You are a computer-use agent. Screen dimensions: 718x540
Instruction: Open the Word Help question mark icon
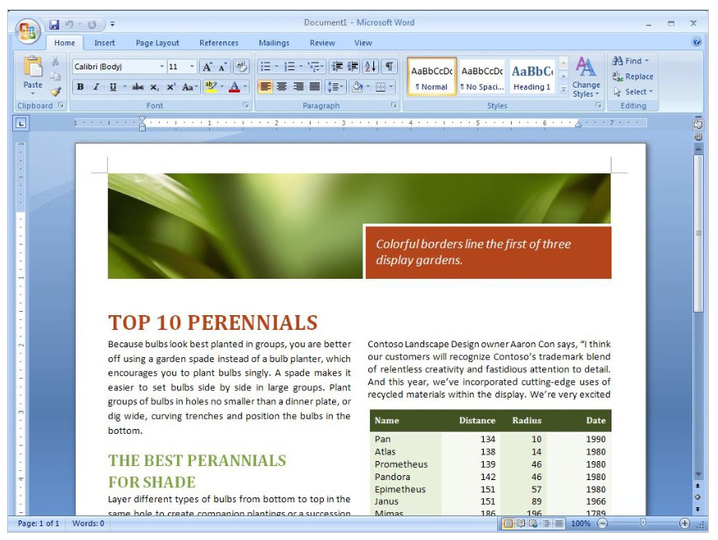[696, 43]
